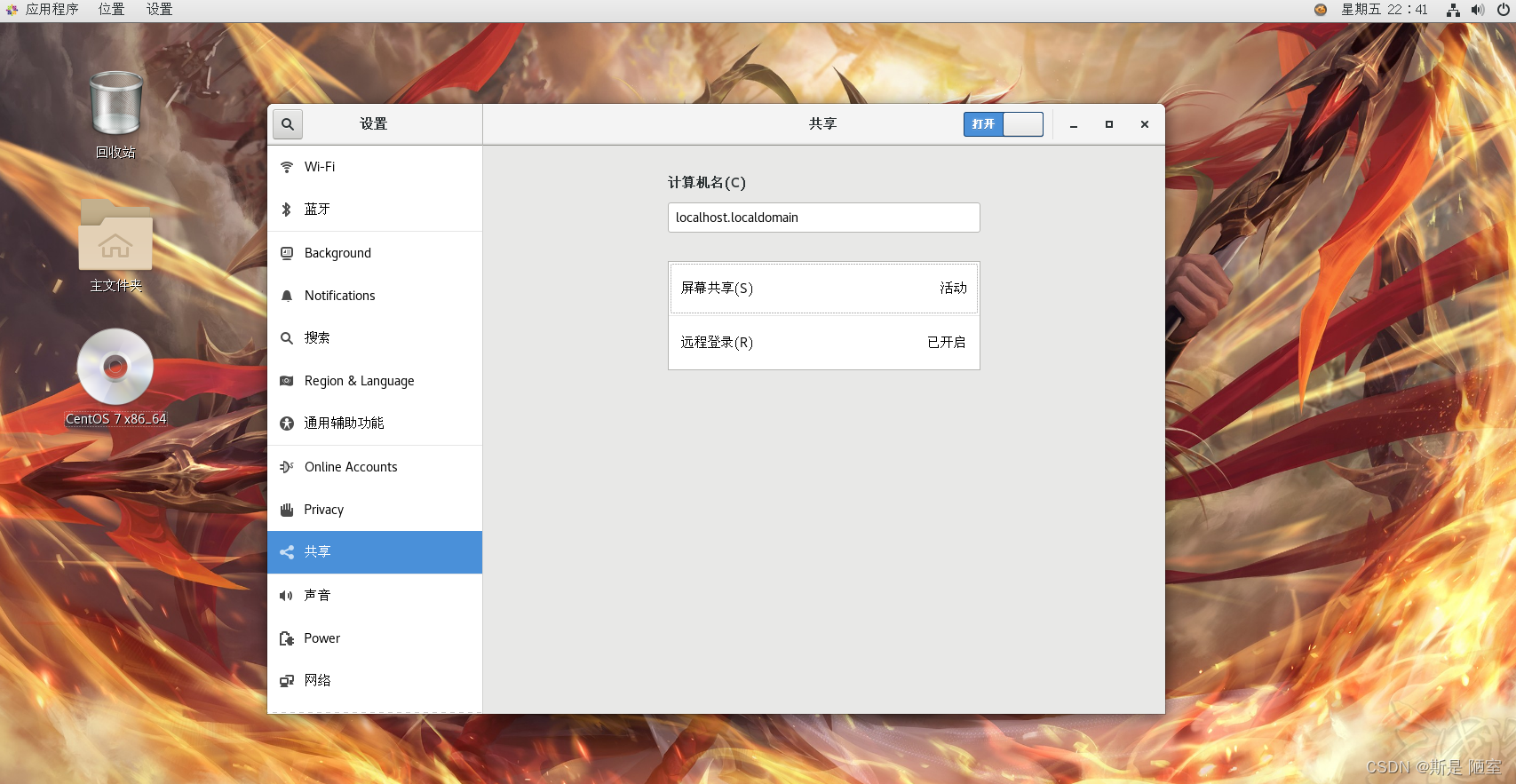
Task: Open the clock showing 星期五 22:41
Action: coord(1385,10)
